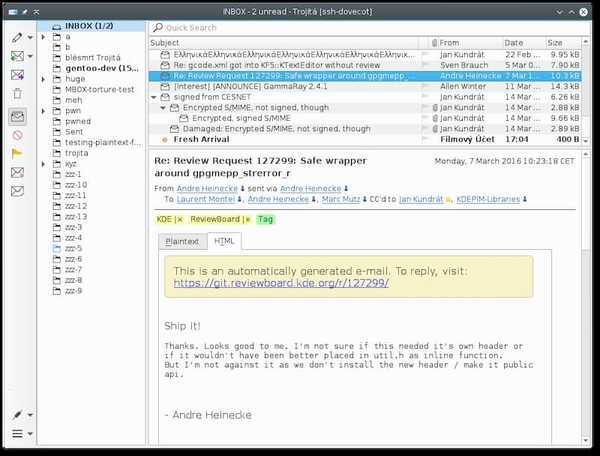The width and height of the screenshot is (600, 456).
Task: Click envelope icon of 'Damaged: Encrypted S/MIME' message
Action: 174,129
